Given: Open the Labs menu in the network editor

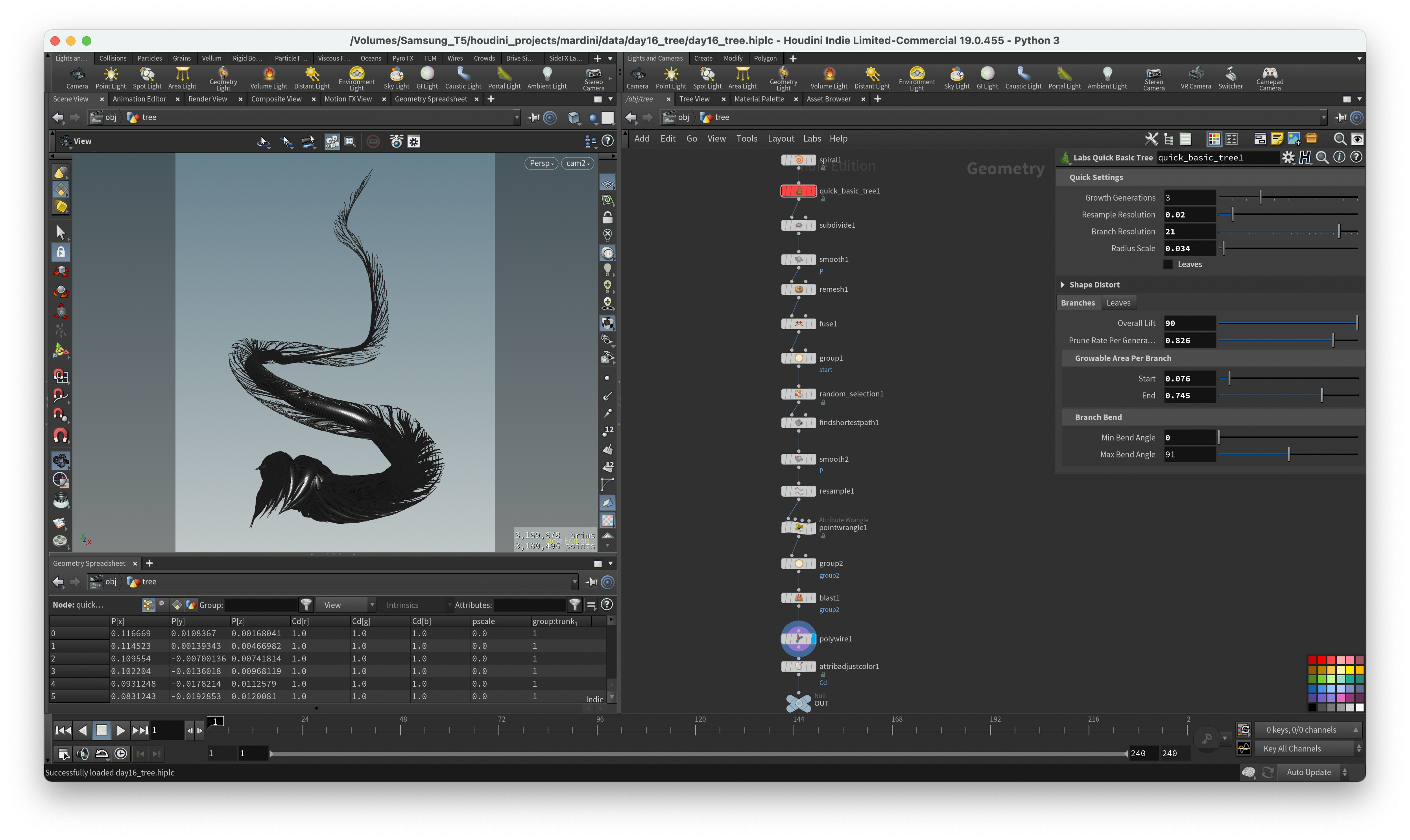Looking at the screenshot, I should tap(812, 139).
